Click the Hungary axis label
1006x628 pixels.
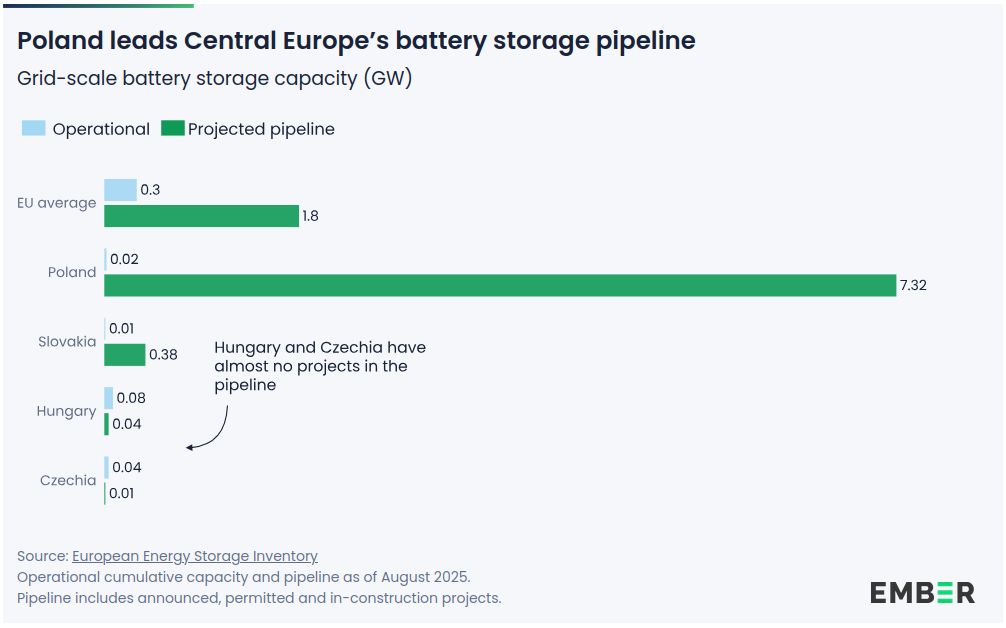pyautogui.click(x=66, y=411)
